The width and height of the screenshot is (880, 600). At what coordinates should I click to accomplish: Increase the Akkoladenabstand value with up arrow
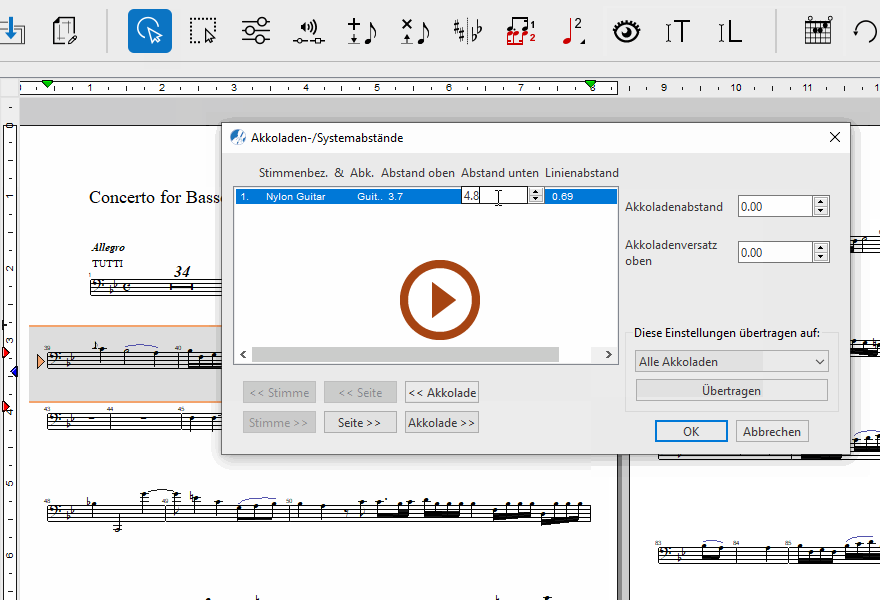click(821, 202)
